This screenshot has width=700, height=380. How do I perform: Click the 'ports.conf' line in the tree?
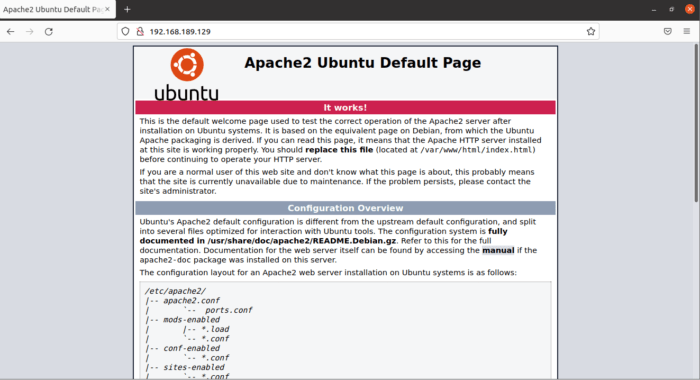pyautogui.click(x=229, y=310)
